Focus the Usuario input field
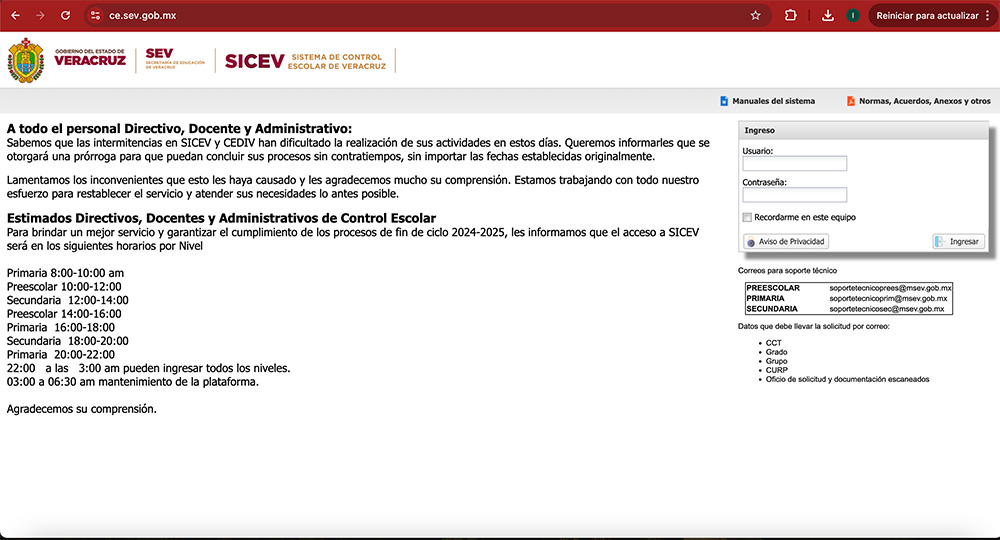The width and height of the screenshot is (1000, 540). coord(794,164)
